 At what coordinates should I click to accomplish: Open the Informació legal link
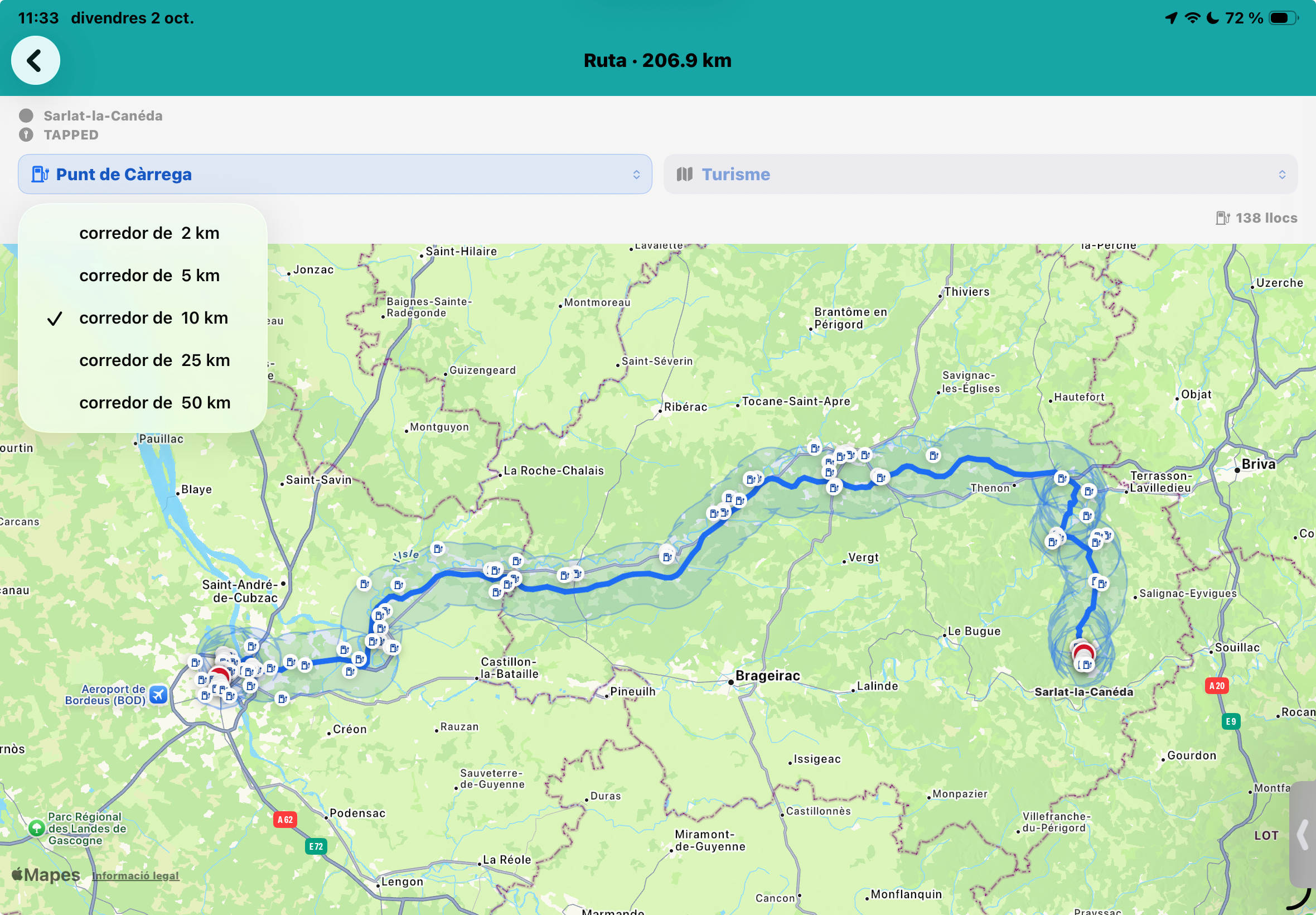pos(135,875)
